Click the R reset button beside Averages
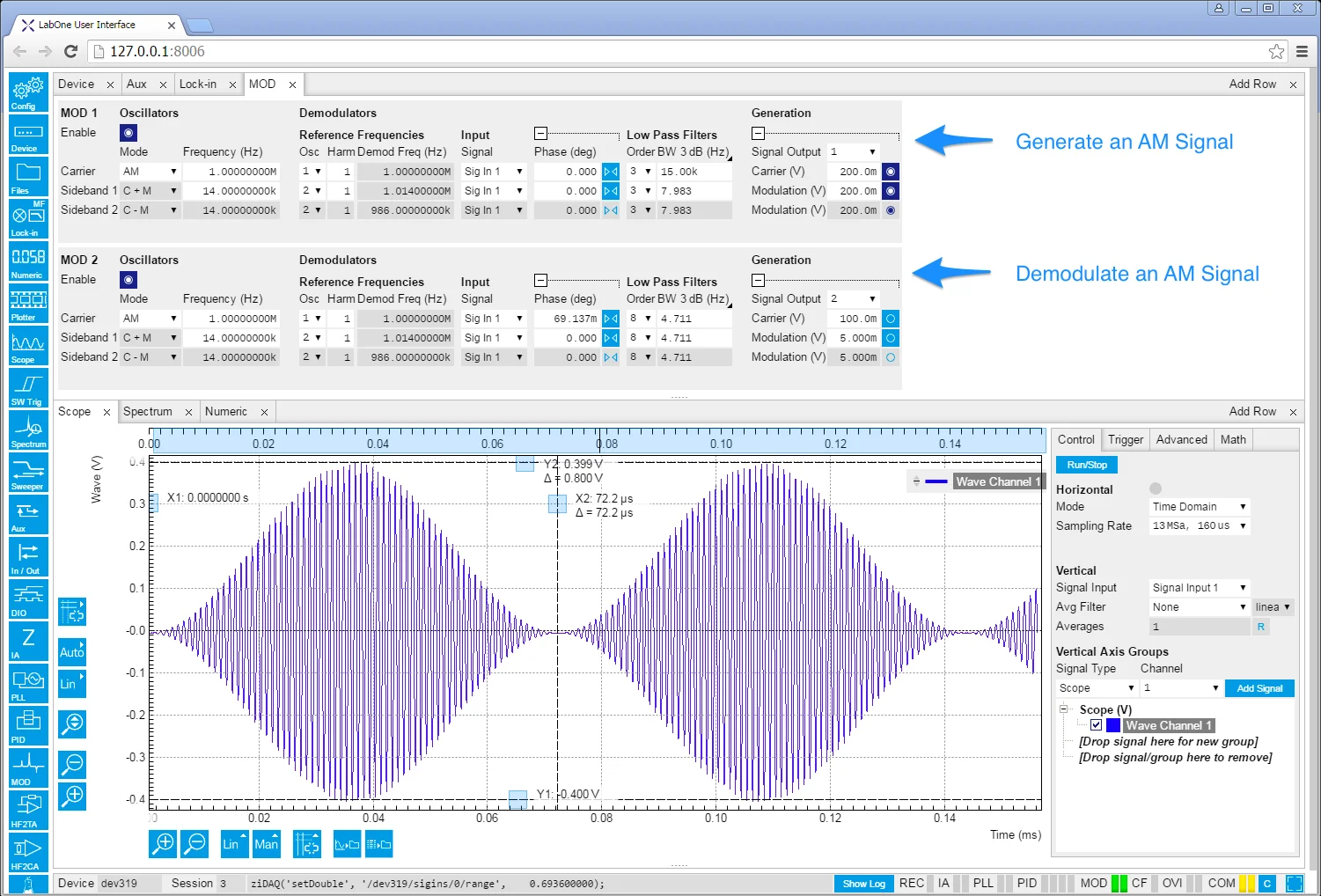 [x=1261, y=627]
